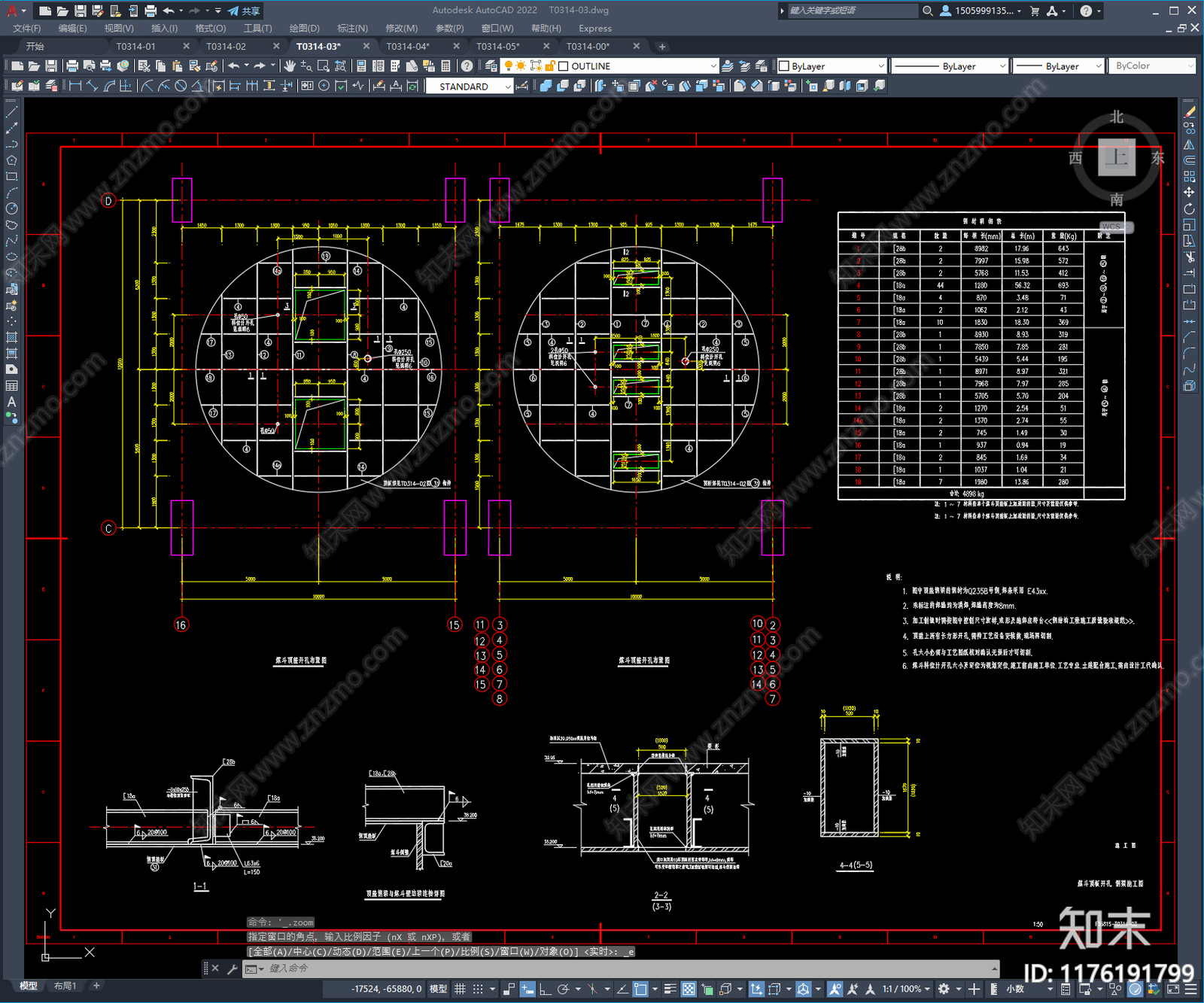Click the Undo arrow in standard toolbar
The image size is (1204, 1003).
point(233,66)
